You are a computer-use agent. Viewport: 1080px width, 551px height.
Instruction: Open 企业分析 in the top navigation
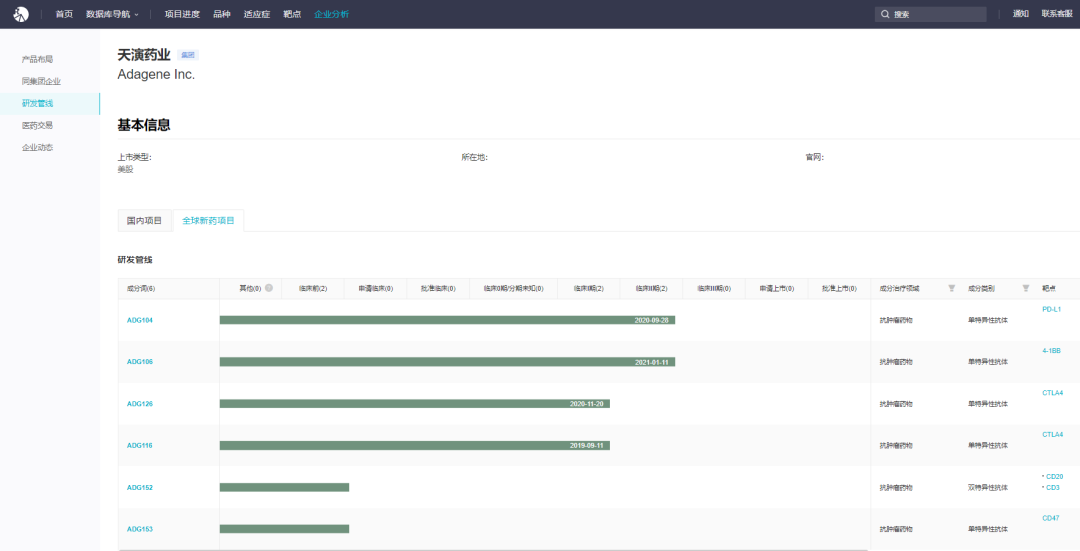[x=331, y=14]
